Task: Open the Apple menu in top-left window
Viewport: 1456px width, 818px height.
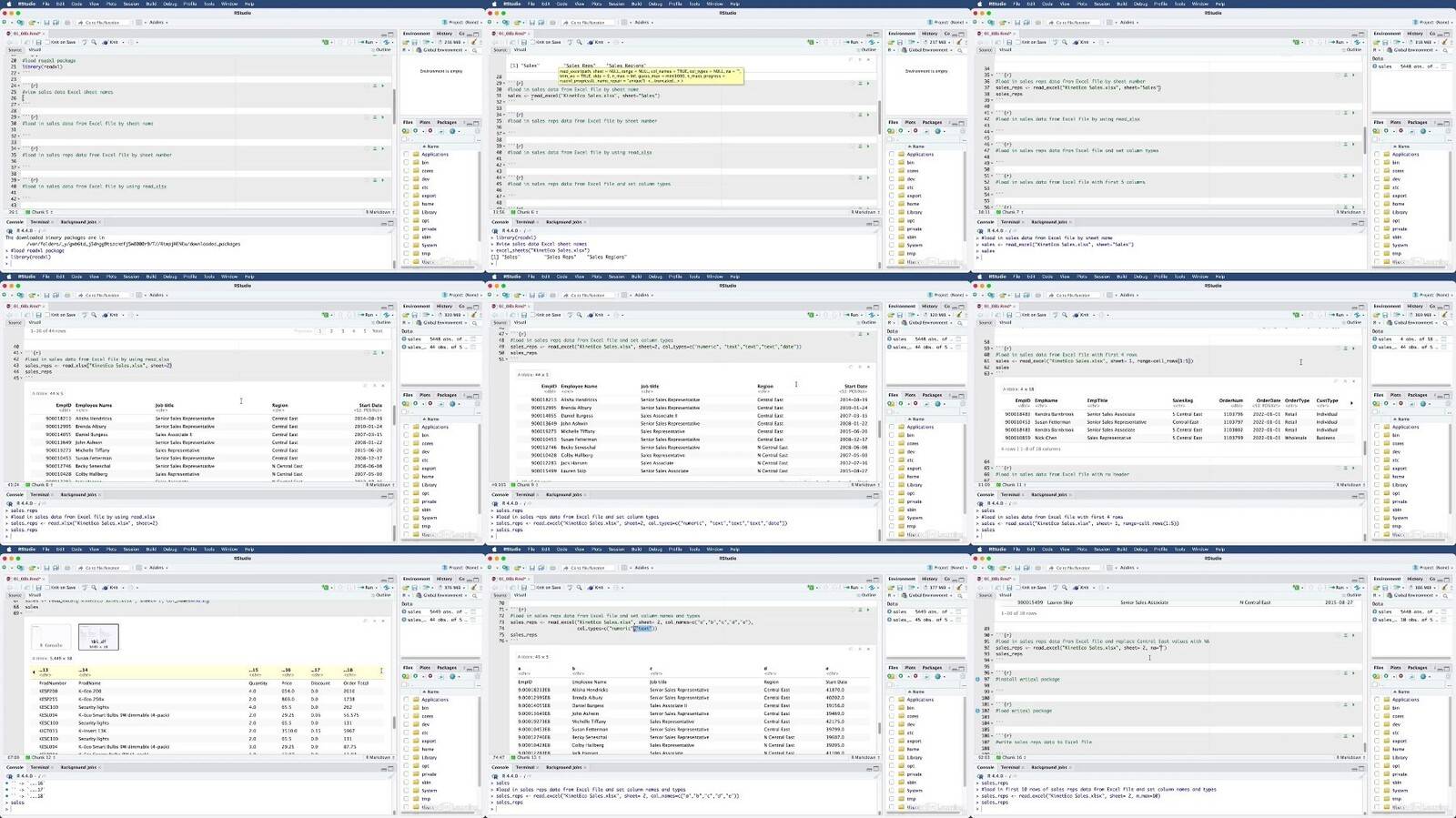Action: [x=9, y=4]
